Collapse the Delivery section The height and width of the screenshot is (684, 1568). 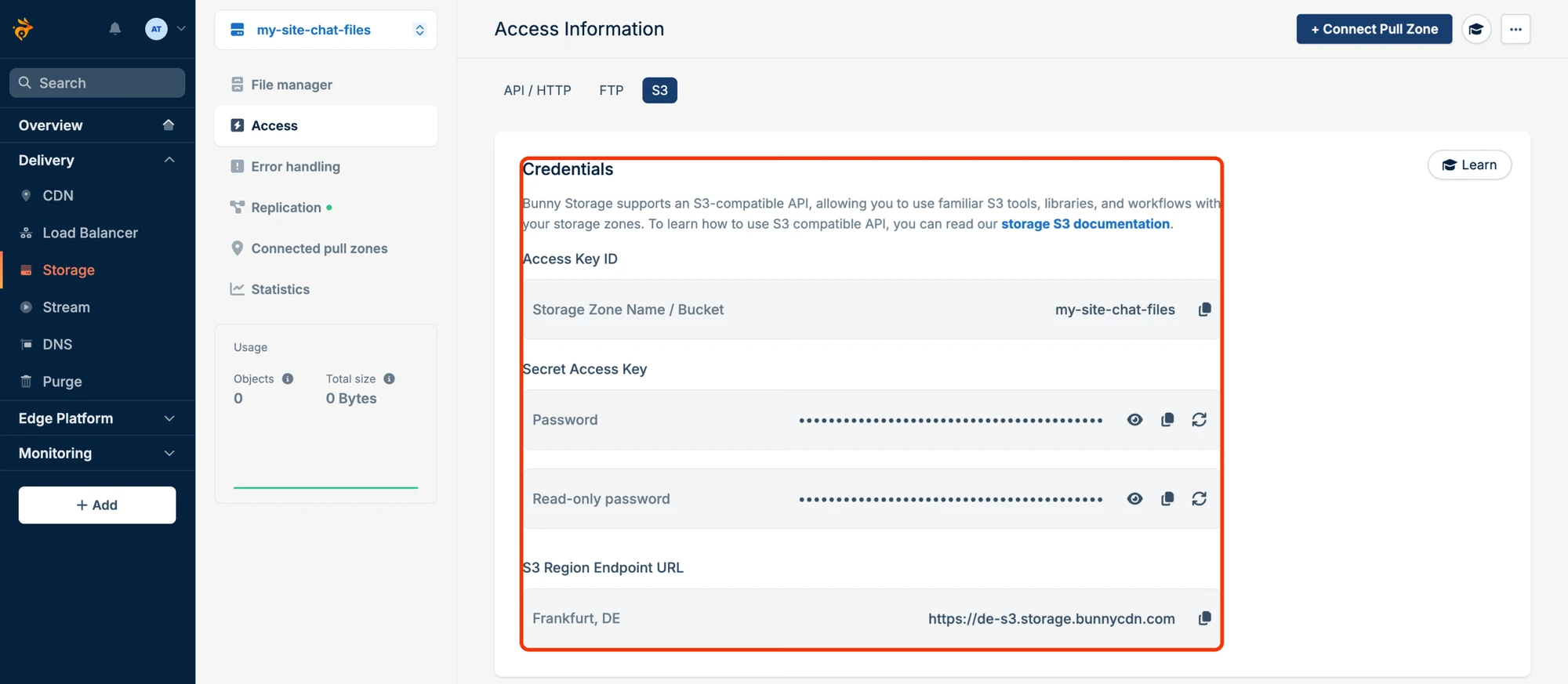click(x=169, y=160)
